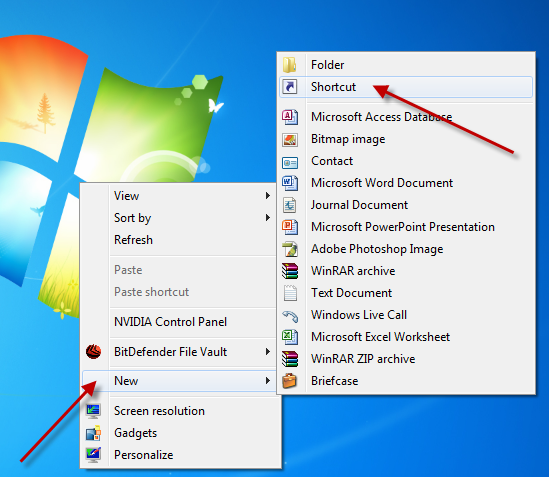Choose Refresh from the context menu
Screen dimensions: 549x477
click(x=180, y=240)
